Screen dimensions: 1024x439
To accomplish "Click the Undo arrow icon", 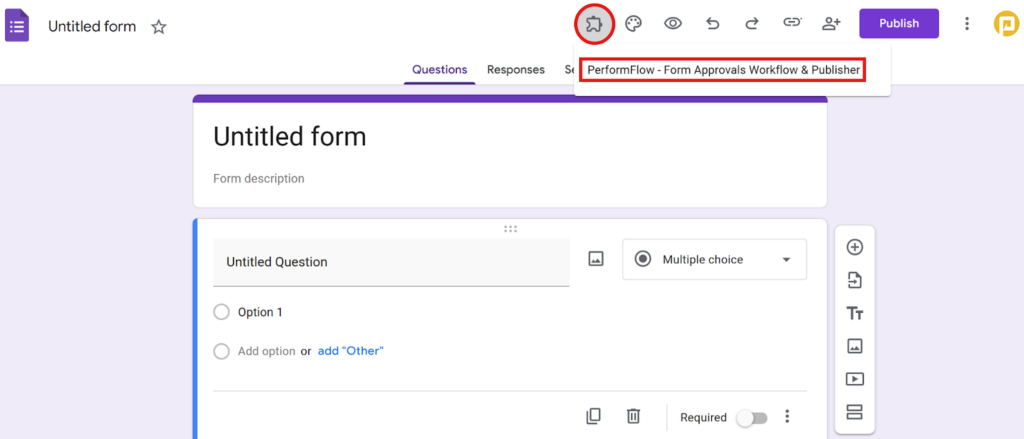I will click(712, 24).
